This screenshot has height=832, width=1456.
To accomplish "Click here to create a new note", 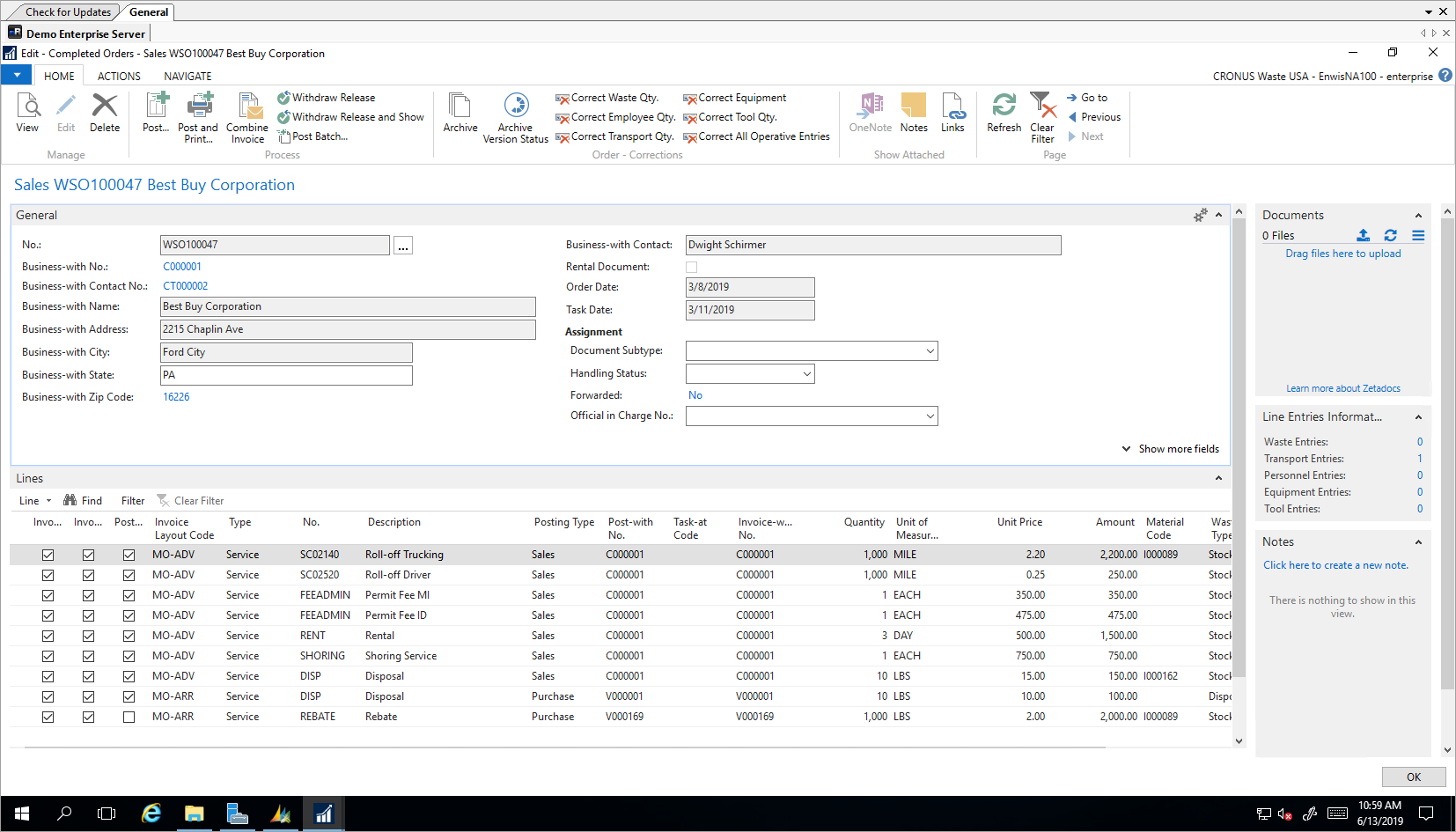I will [1335, 565].
